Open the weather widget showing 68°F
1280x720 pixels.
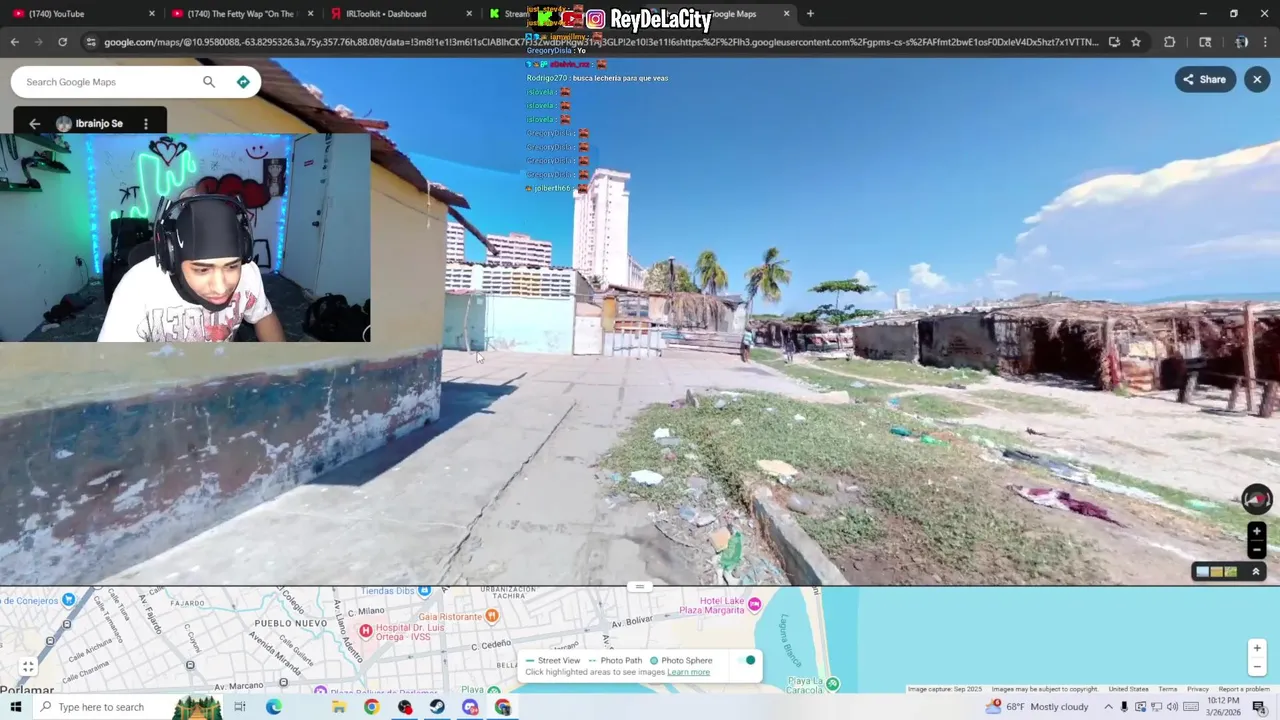[1037, 707]
